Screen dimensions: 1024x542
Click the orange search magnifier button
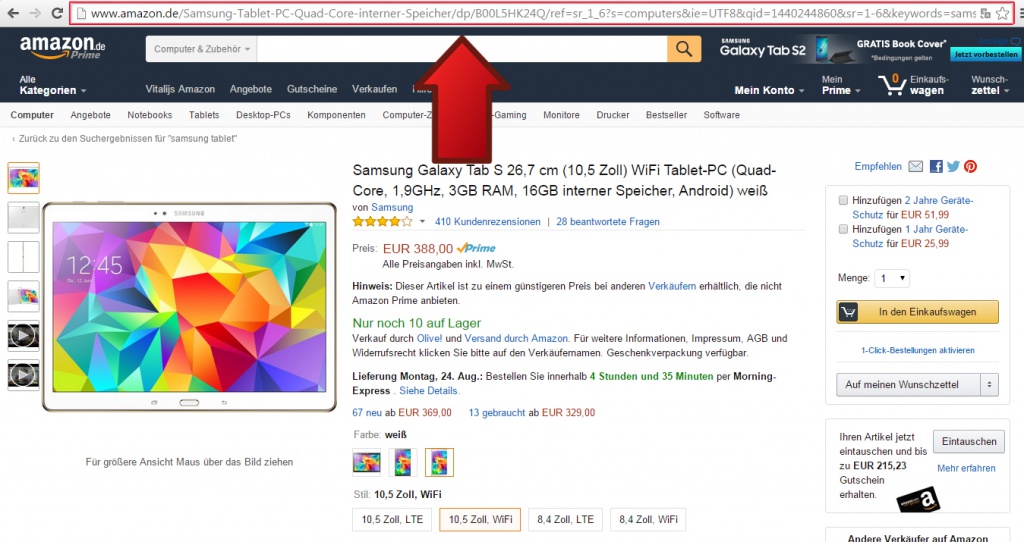coord(684,50)
